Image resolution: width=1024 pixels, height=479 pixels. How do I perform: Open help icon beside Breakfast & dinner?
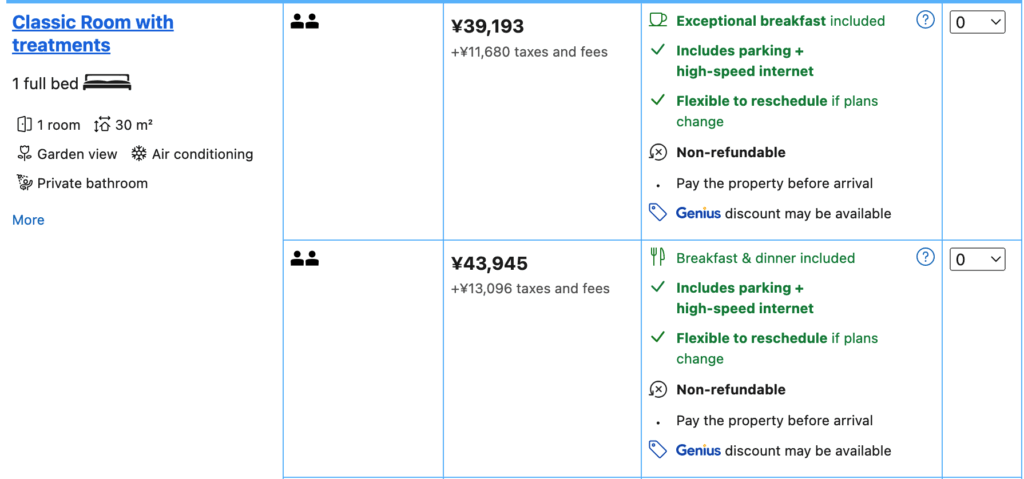[x=925, y=257]
